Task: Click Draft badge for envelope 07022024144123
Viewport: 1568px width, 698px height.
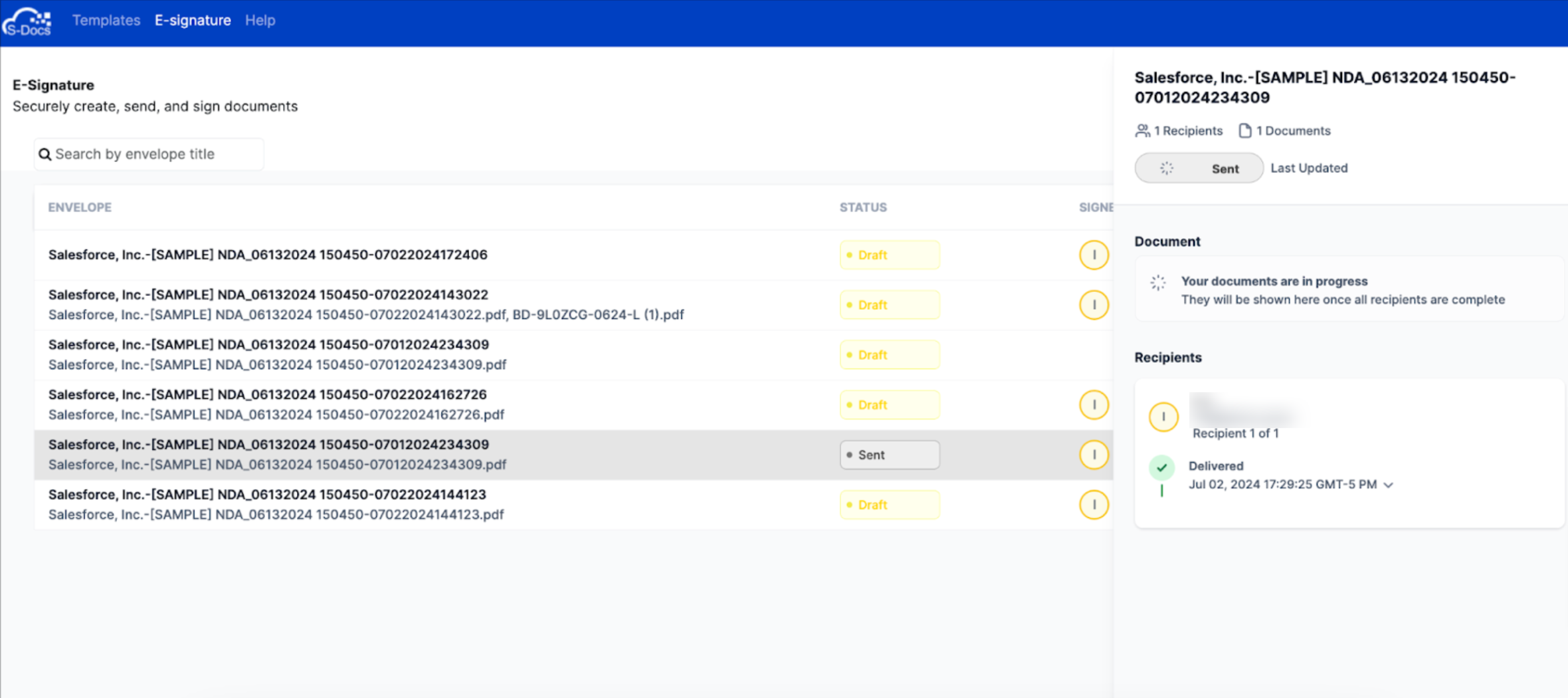Action: [x=890, y=505]
